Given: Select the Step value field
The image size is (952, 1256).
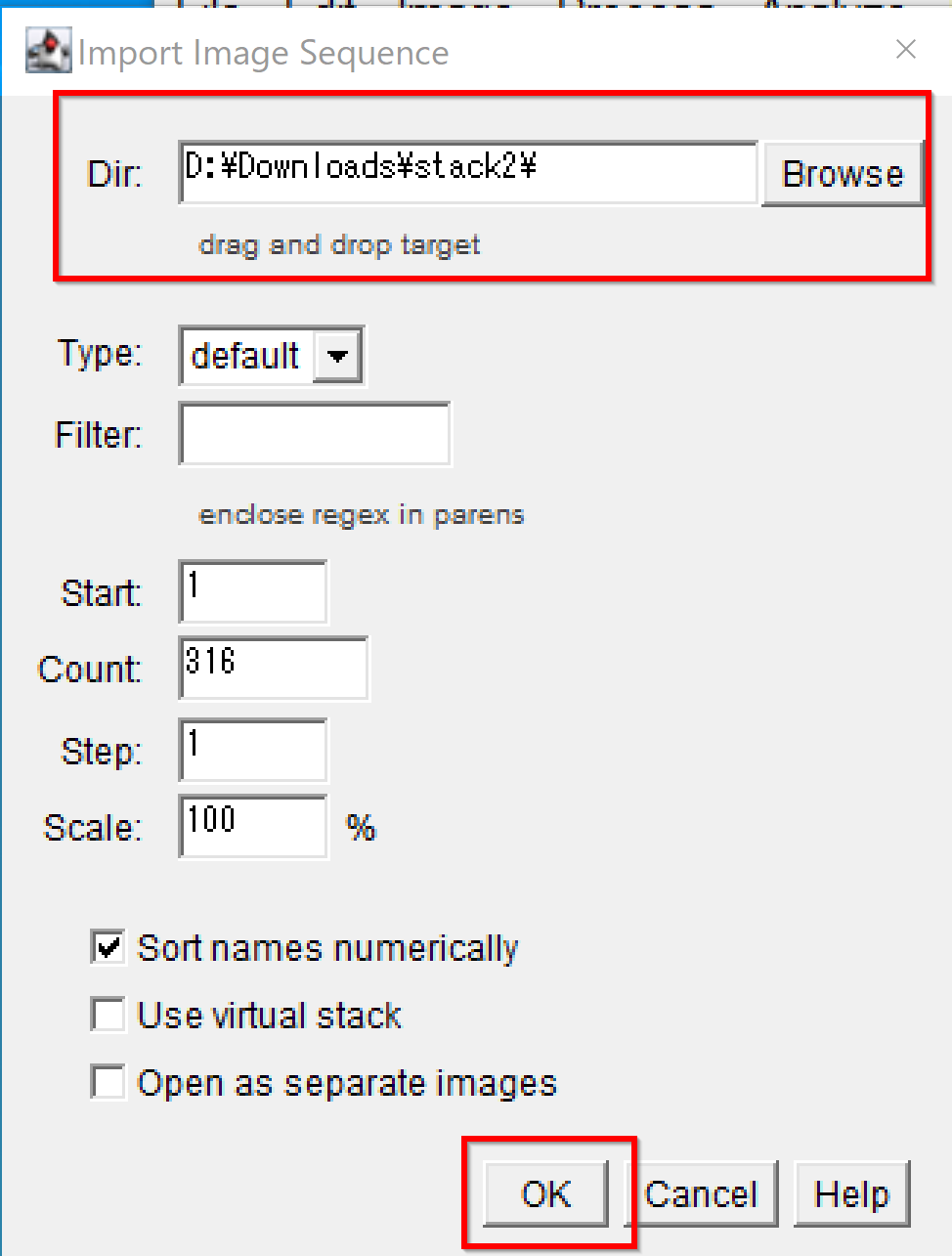Looking at the screenshot, I should (x=253, y=750).
